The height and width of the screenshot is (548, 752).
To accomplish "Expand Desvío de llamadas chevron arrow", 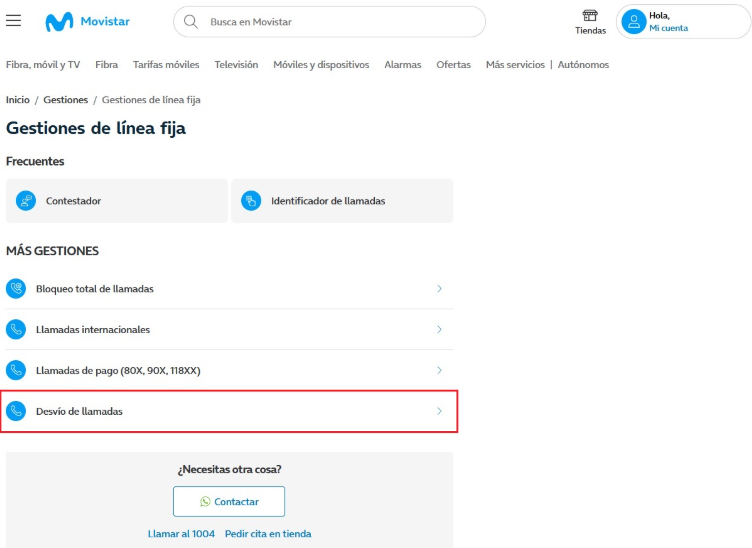I will [x=439, y=411].
